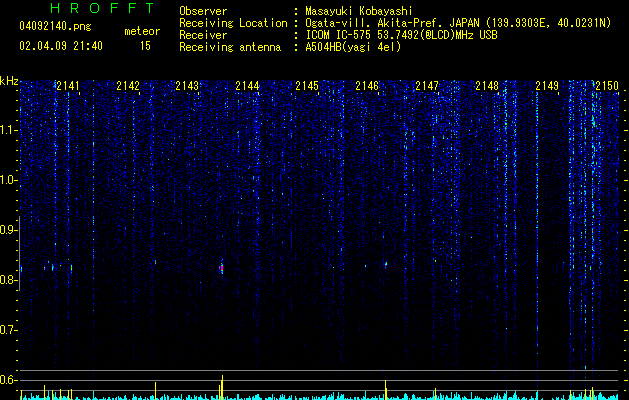
Task: Click the meteor label
Action: point(142,31)
